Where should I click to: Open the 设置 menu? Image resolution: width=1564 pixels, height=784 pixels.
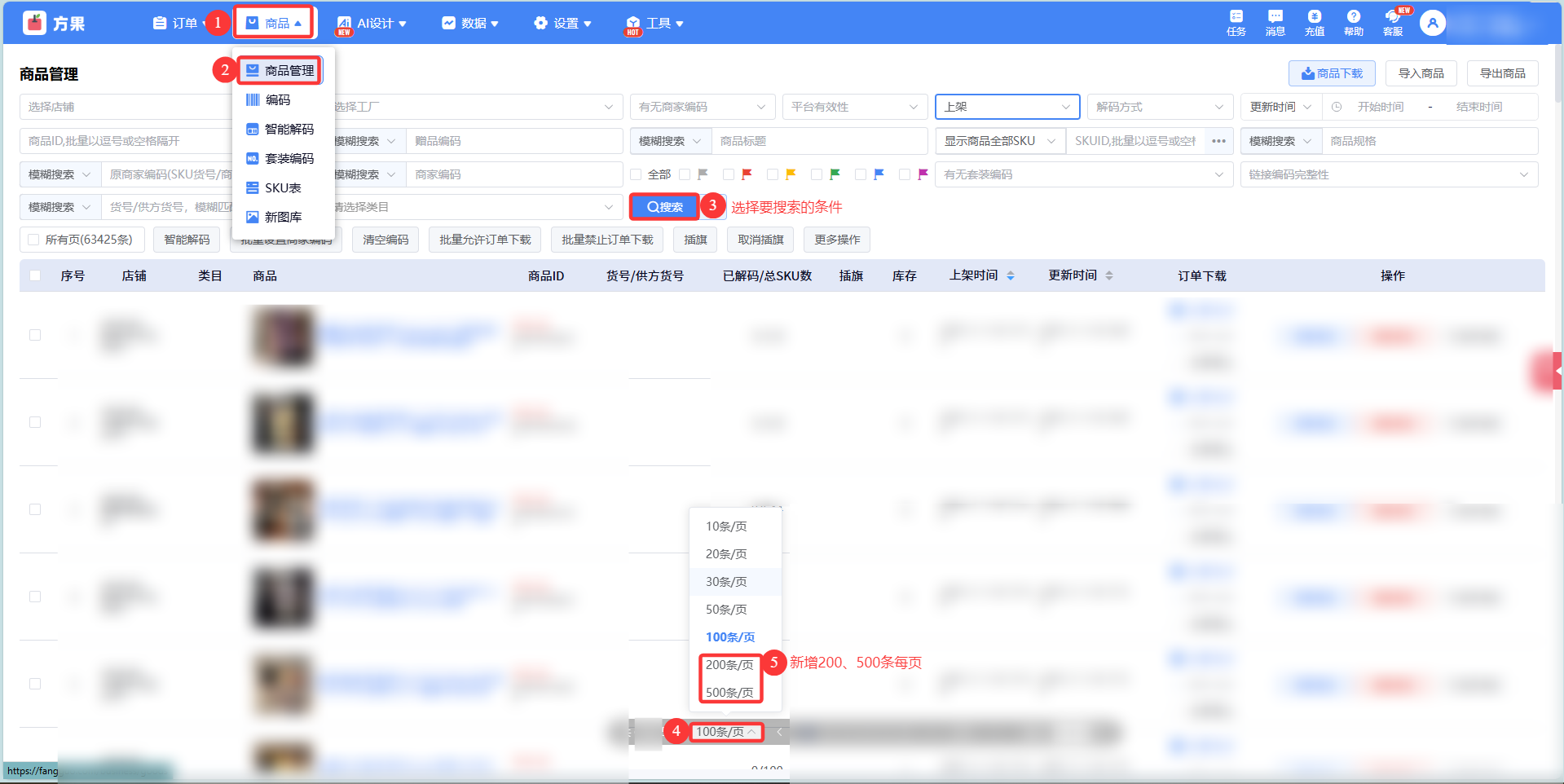coord(563,23)
